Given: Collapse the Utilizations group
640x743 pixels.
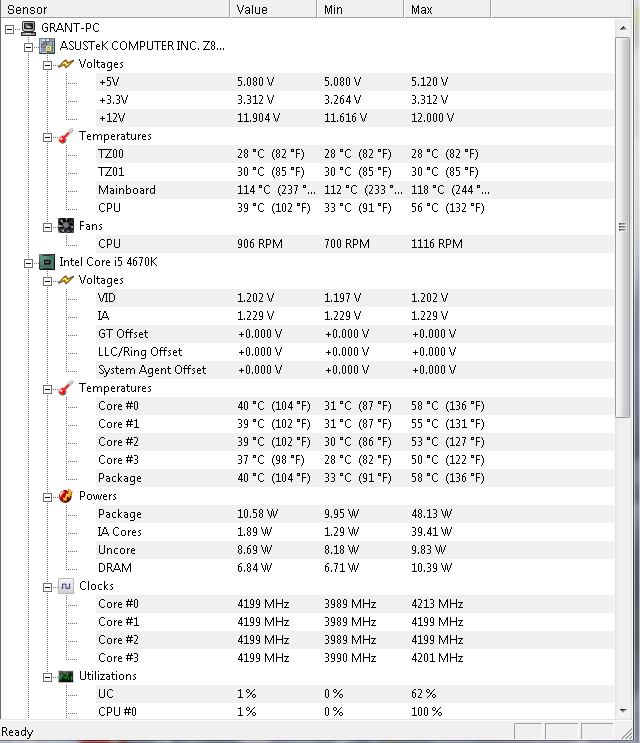Looking at the screenshot, I should (x=47, y=678).
